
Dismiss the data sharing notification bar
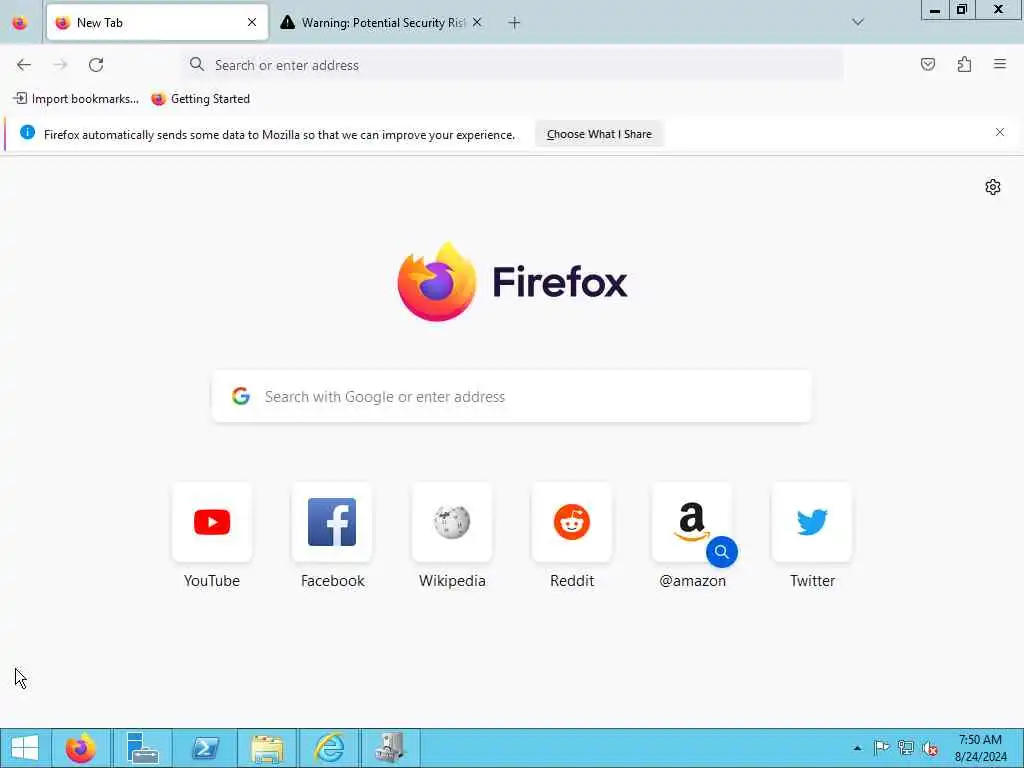click(999, 133)
